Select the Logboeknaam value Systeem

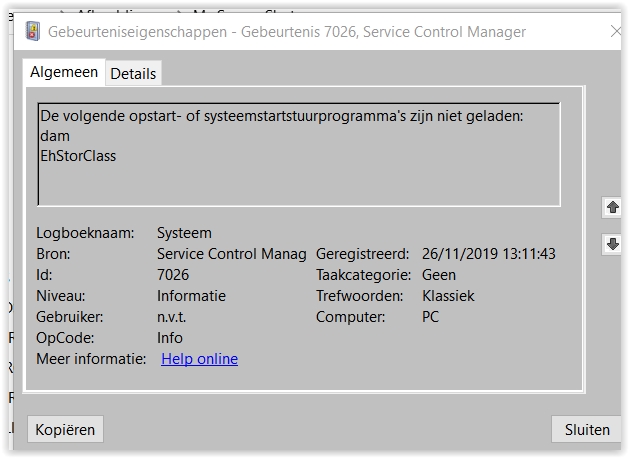point(184,233)
